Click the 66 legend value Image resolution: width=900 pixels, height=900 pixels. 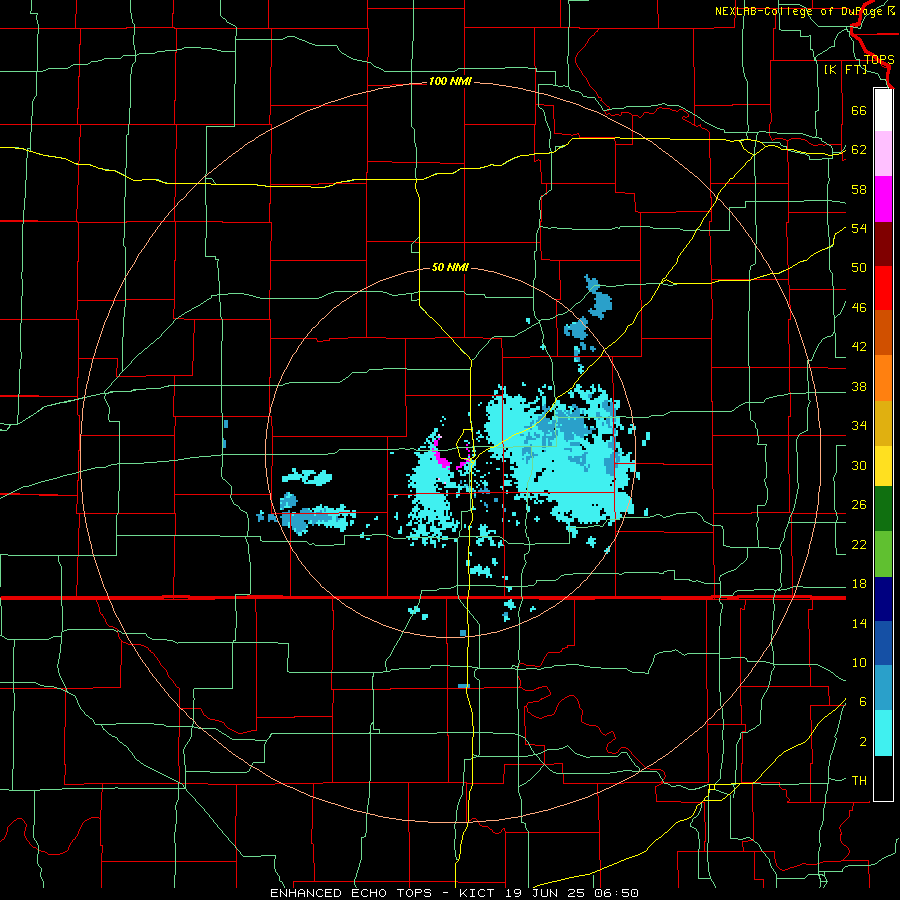(859, 110)
